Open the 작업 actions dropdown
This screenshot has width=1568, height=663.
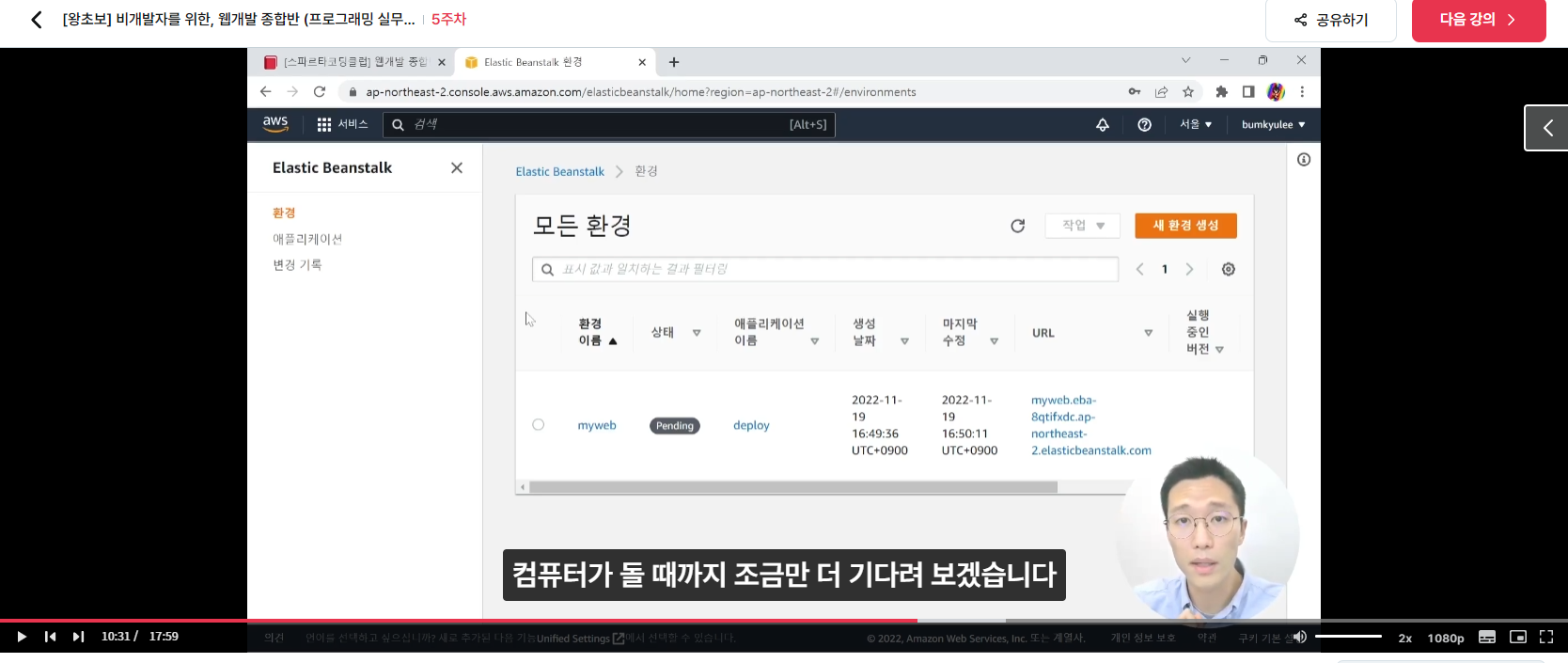point(1083,226)
